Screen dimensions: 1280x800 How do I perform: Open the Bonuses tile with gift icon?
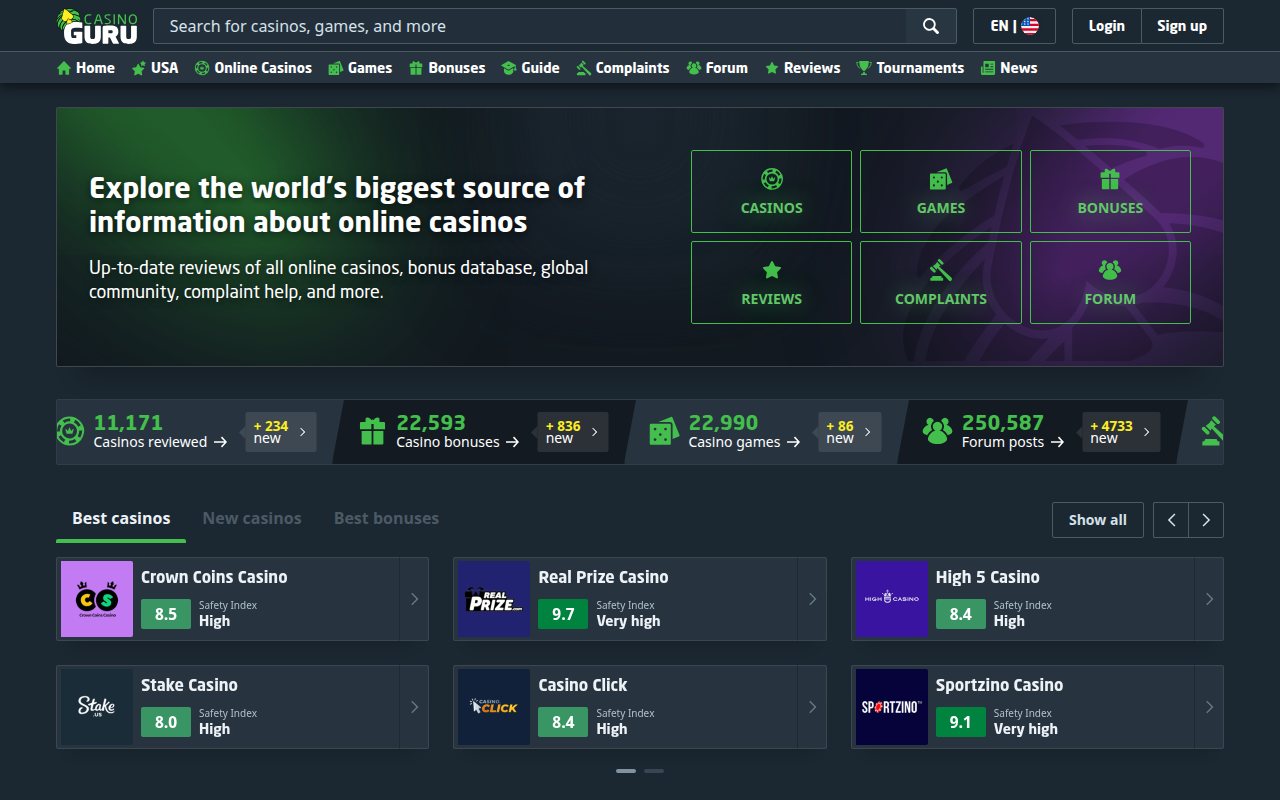click(x=1110, y=192)
